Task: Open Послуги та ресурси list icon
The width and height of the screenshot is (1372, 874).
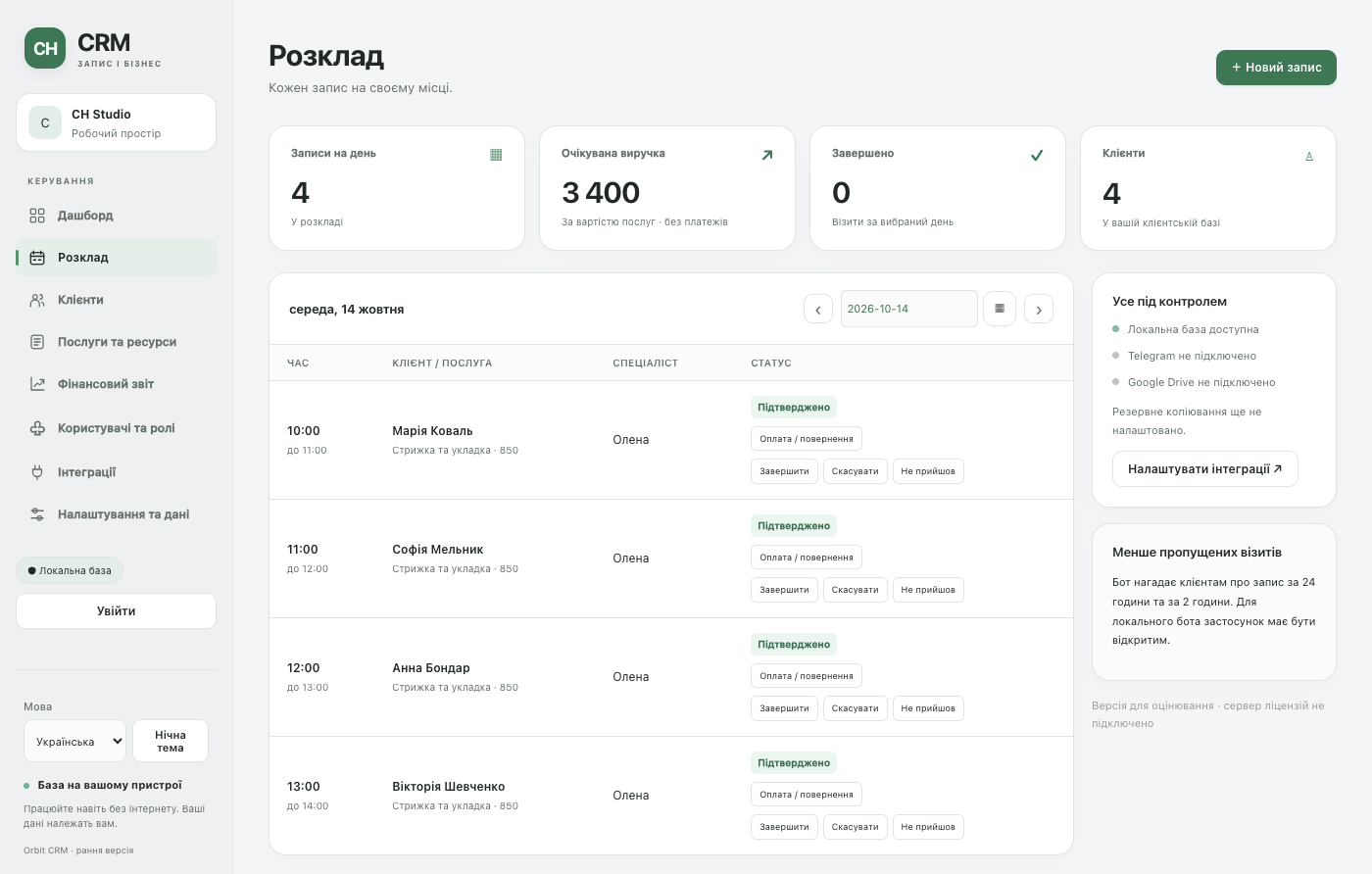Action: [37, 342]
